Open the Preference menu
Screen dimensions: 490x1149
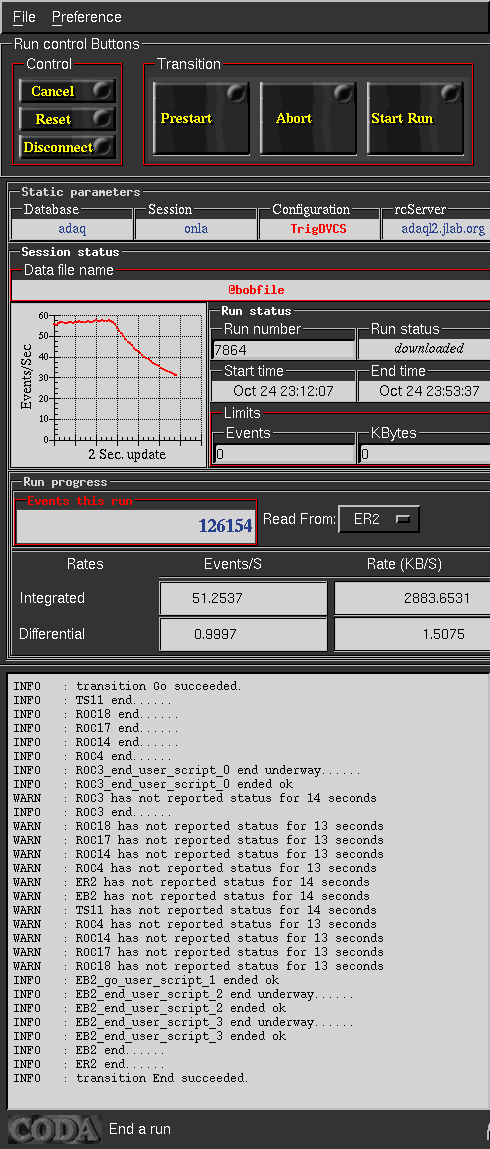[86, 17]
